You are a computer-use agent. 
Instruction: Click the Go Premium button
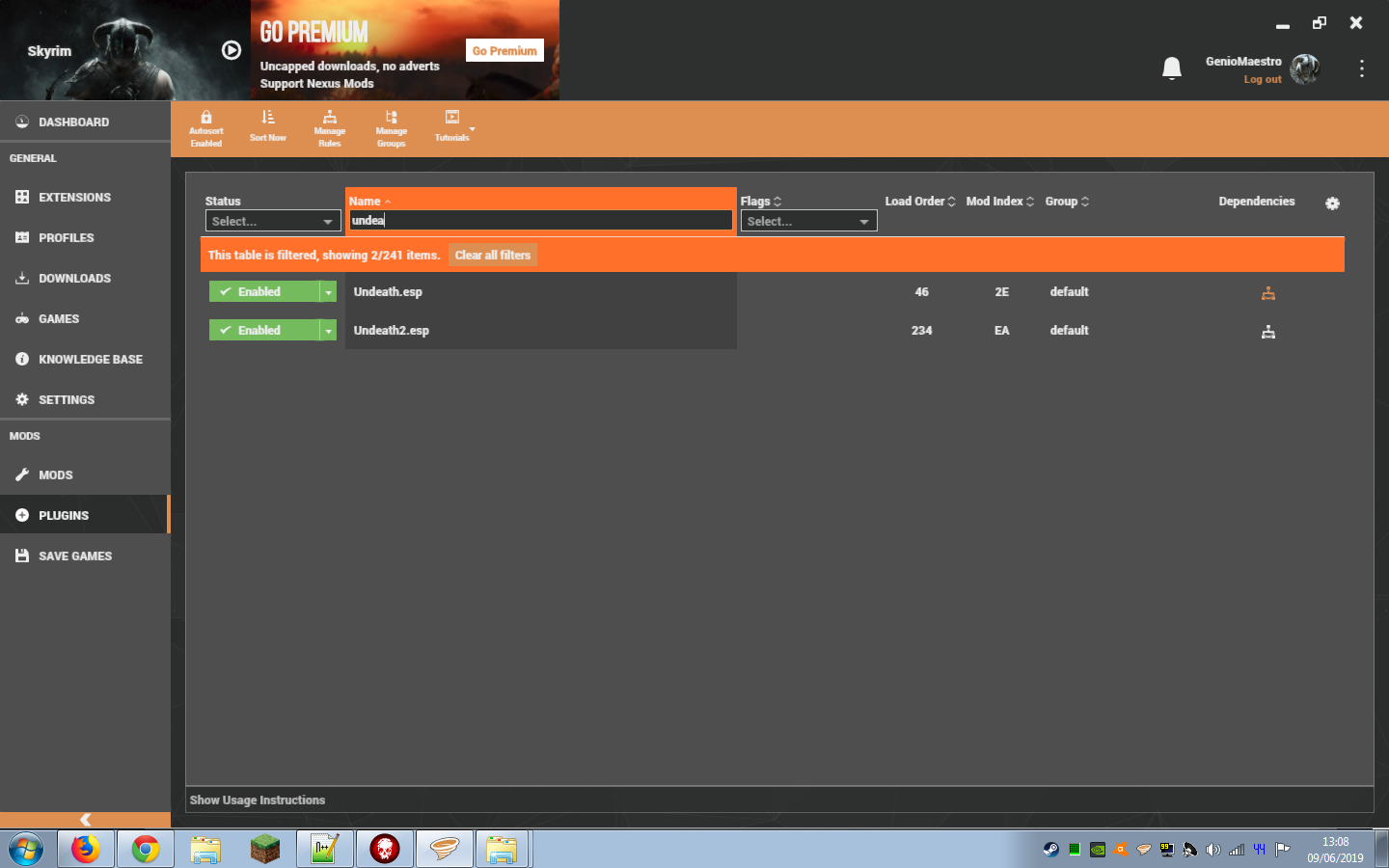coord(504,50)
